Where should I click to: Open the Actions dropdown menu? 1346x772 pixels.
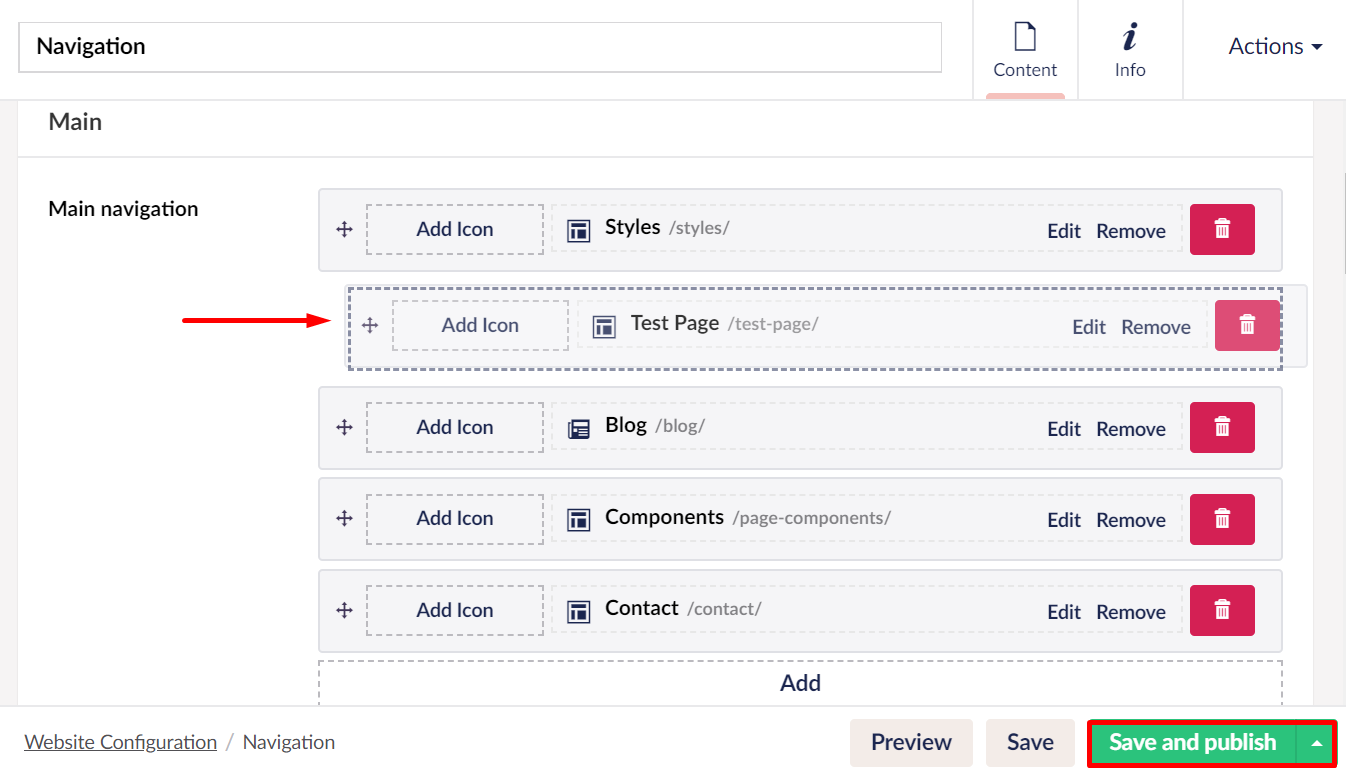(x=1275, y=46)
